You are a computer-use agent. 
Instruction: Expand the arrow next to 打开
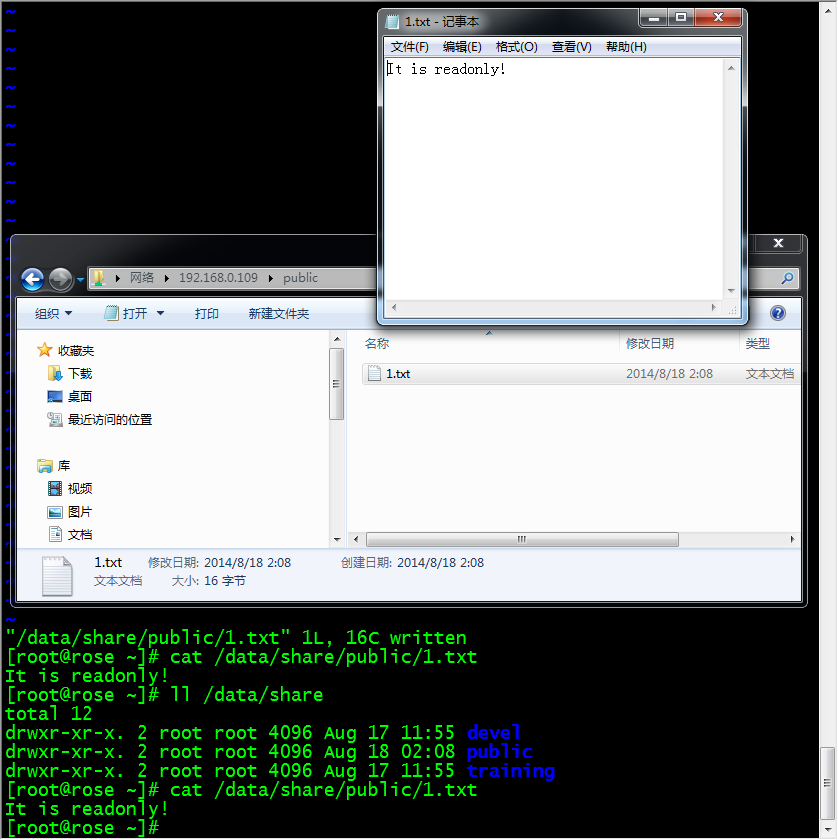click(160, 313)
